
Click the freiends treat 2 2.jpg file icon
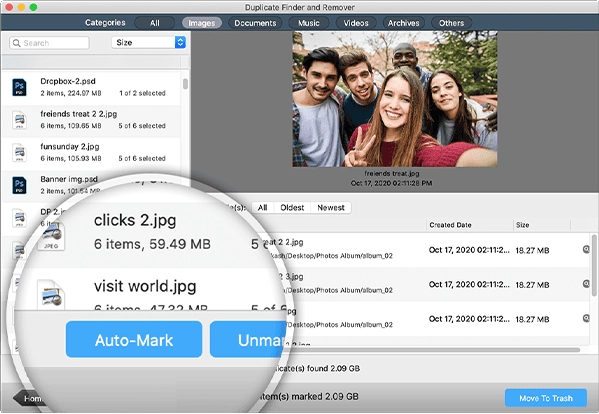[x=19, y=120]
